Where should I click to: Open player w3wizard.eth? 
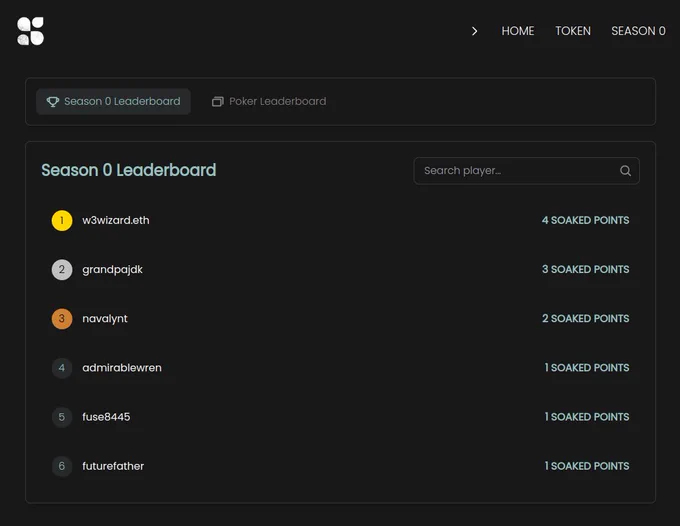(116, 220)
